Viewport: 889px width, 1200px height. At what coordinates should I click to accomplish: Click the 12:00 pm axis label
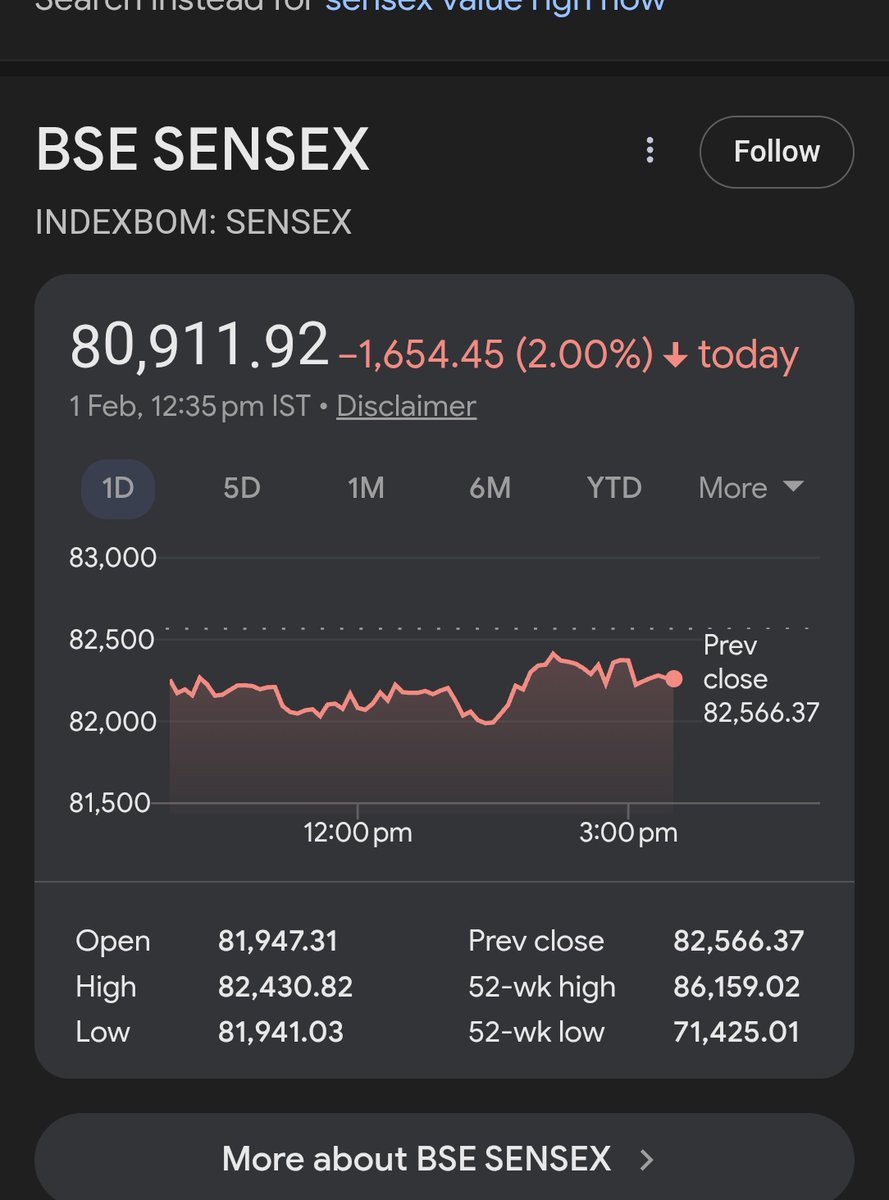358,832
